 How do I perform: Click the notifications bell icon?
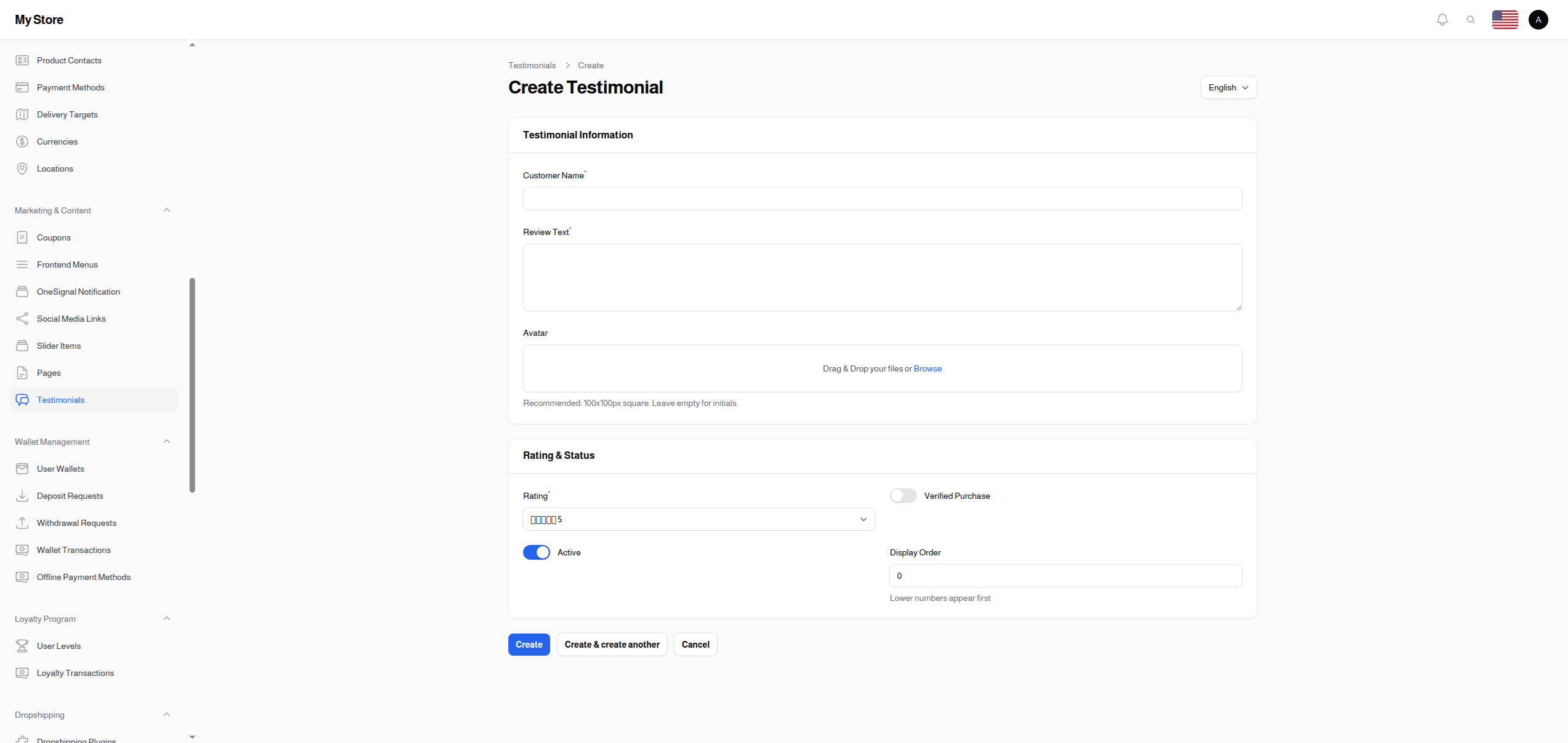coord(1442,20)
